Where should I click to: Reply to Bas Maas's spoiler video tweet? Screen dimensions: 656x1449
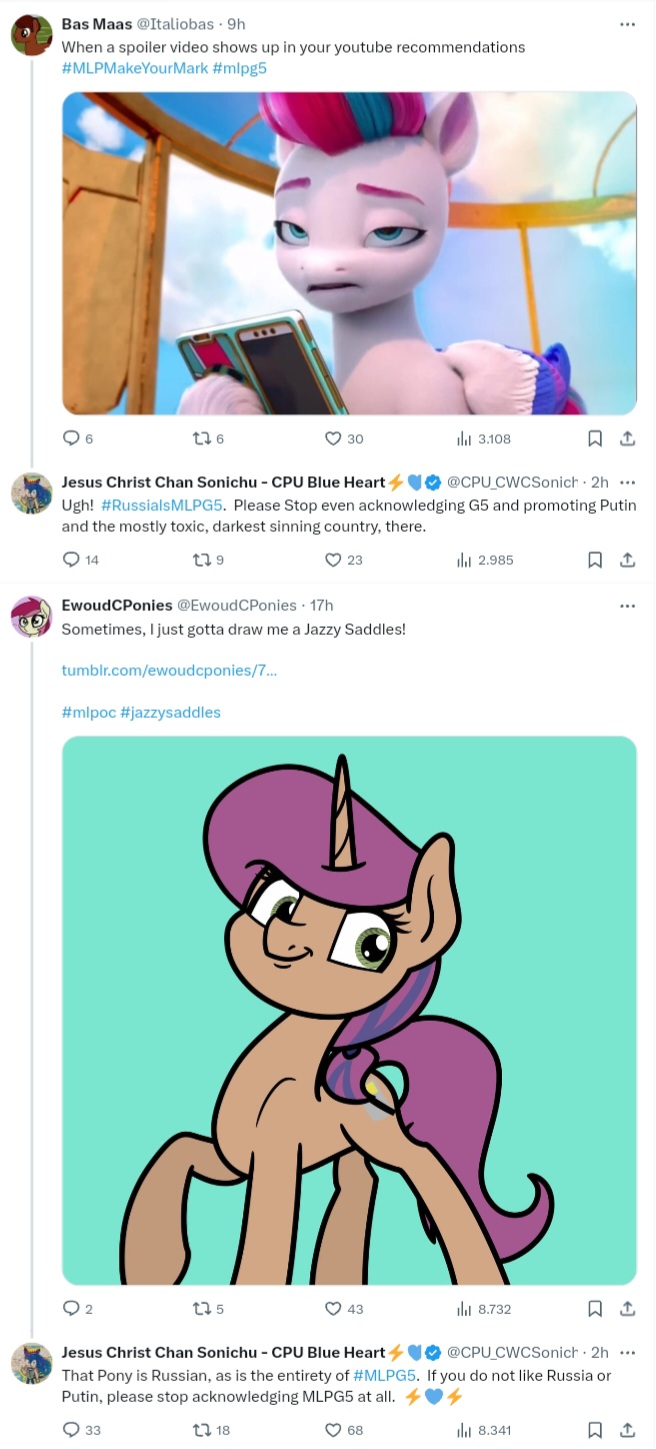pos(71,438)
